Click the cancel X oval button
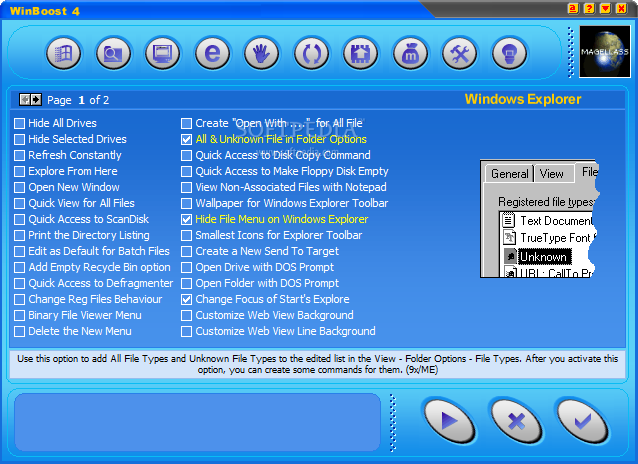Screen dimensions: 638x464 coord(516,421)
